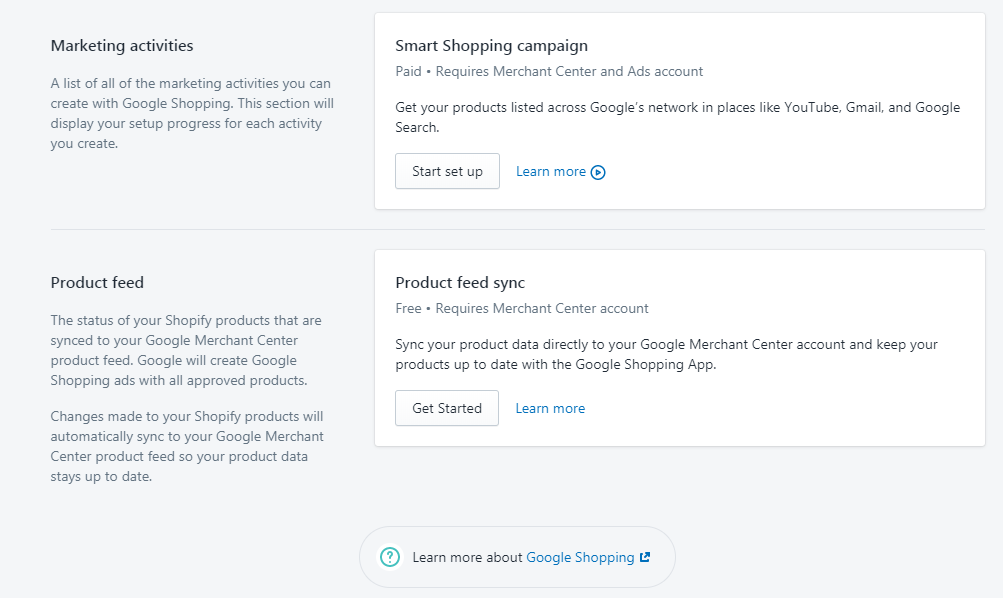Follow the Google Shopping link

click(580, 557)
